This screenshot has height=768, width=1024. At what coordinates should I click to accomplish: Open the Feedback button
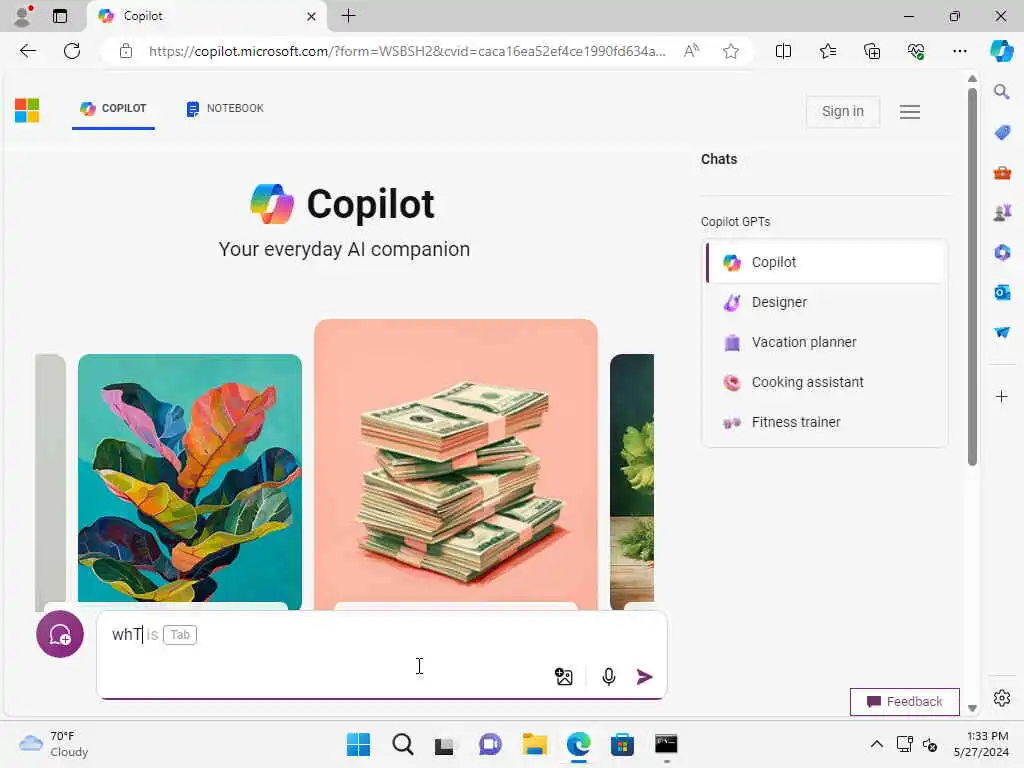click(904, 701)
